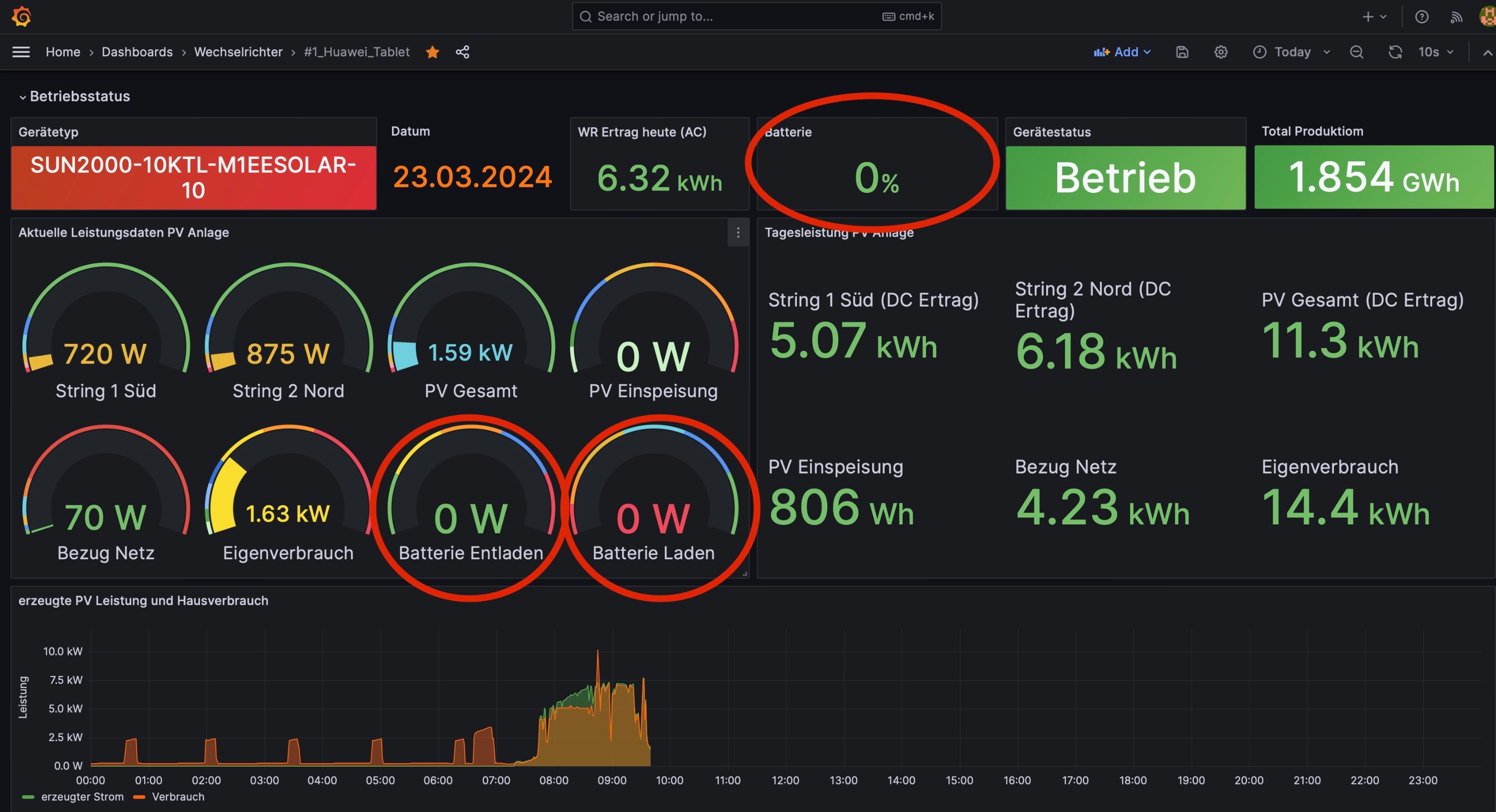The image size is (1496, 812).
Task: Open the hamburger navigation menu
Action: 21,52
